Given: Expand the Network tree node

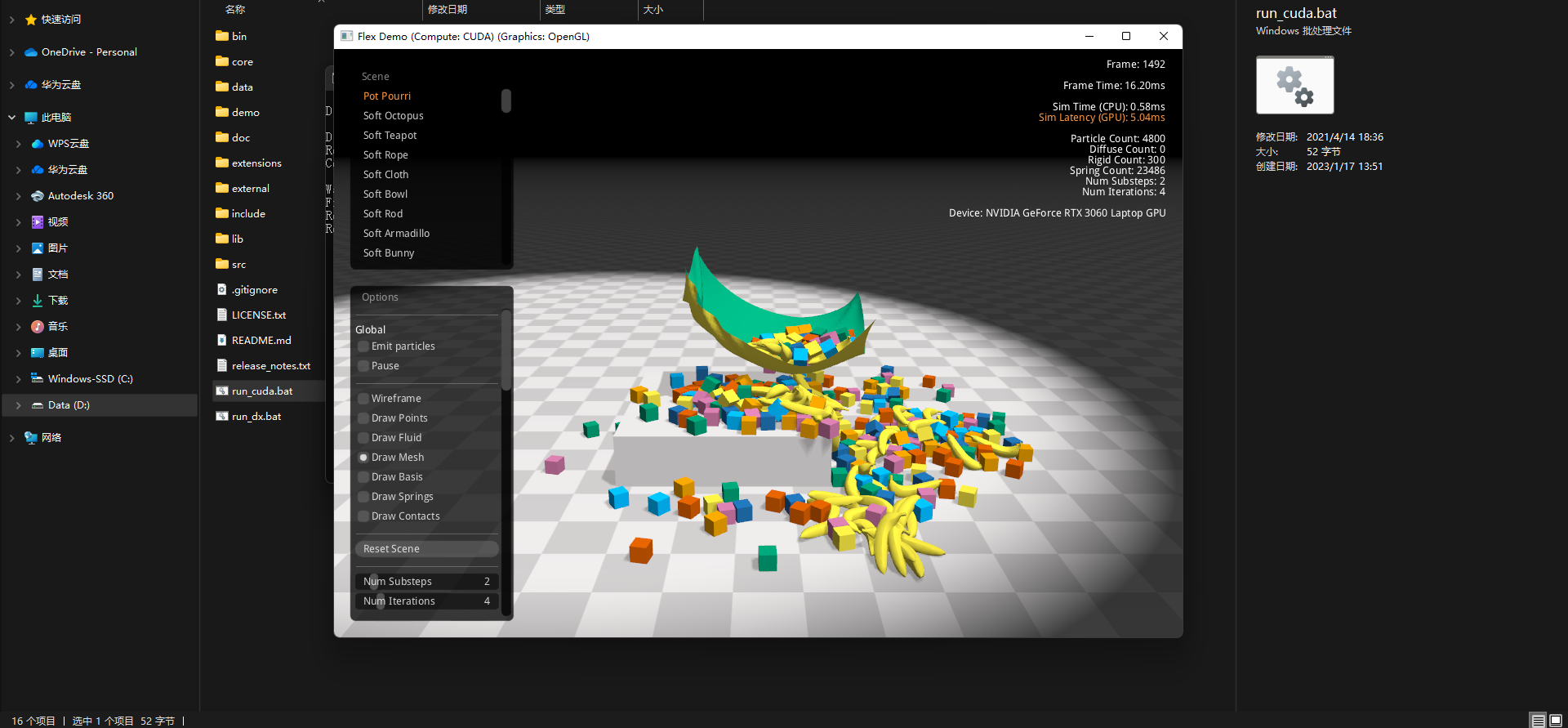Looking at the screenshot, I should coord(11,438).
